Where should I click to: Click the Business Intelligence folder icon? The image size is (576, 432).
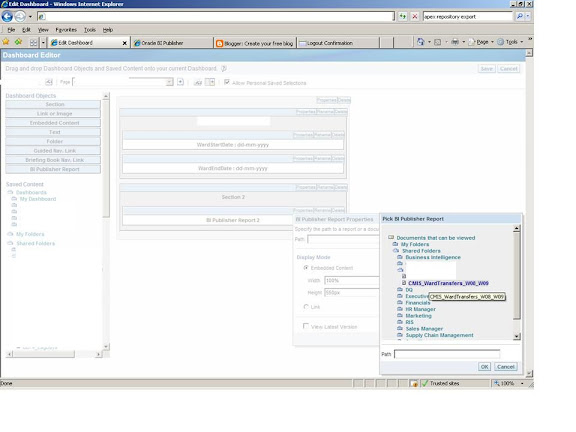[x=400, y=257]
